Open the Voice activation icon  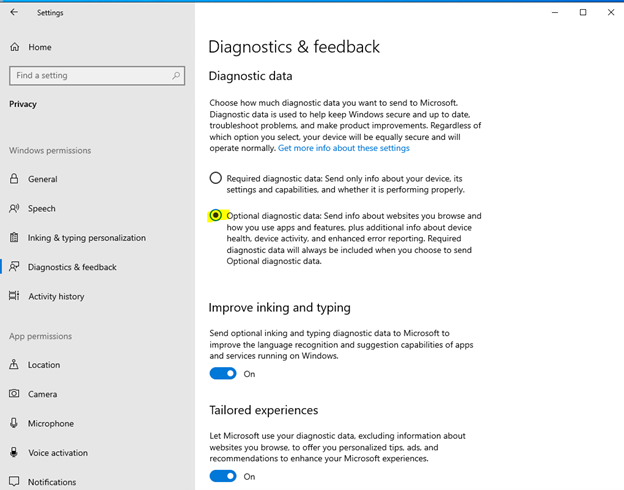[x=14, y=452]
